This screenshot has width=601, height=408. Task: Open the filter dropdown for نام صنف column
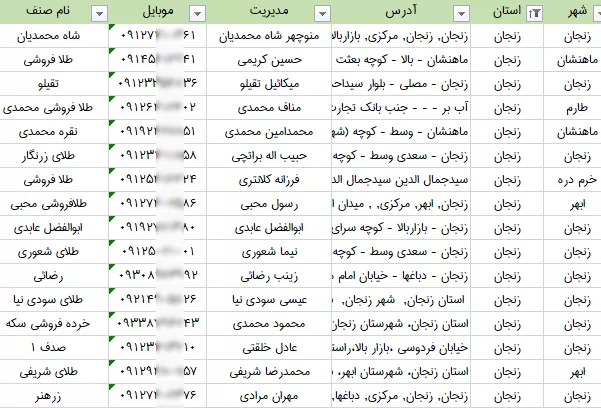(x=99, y=14)
